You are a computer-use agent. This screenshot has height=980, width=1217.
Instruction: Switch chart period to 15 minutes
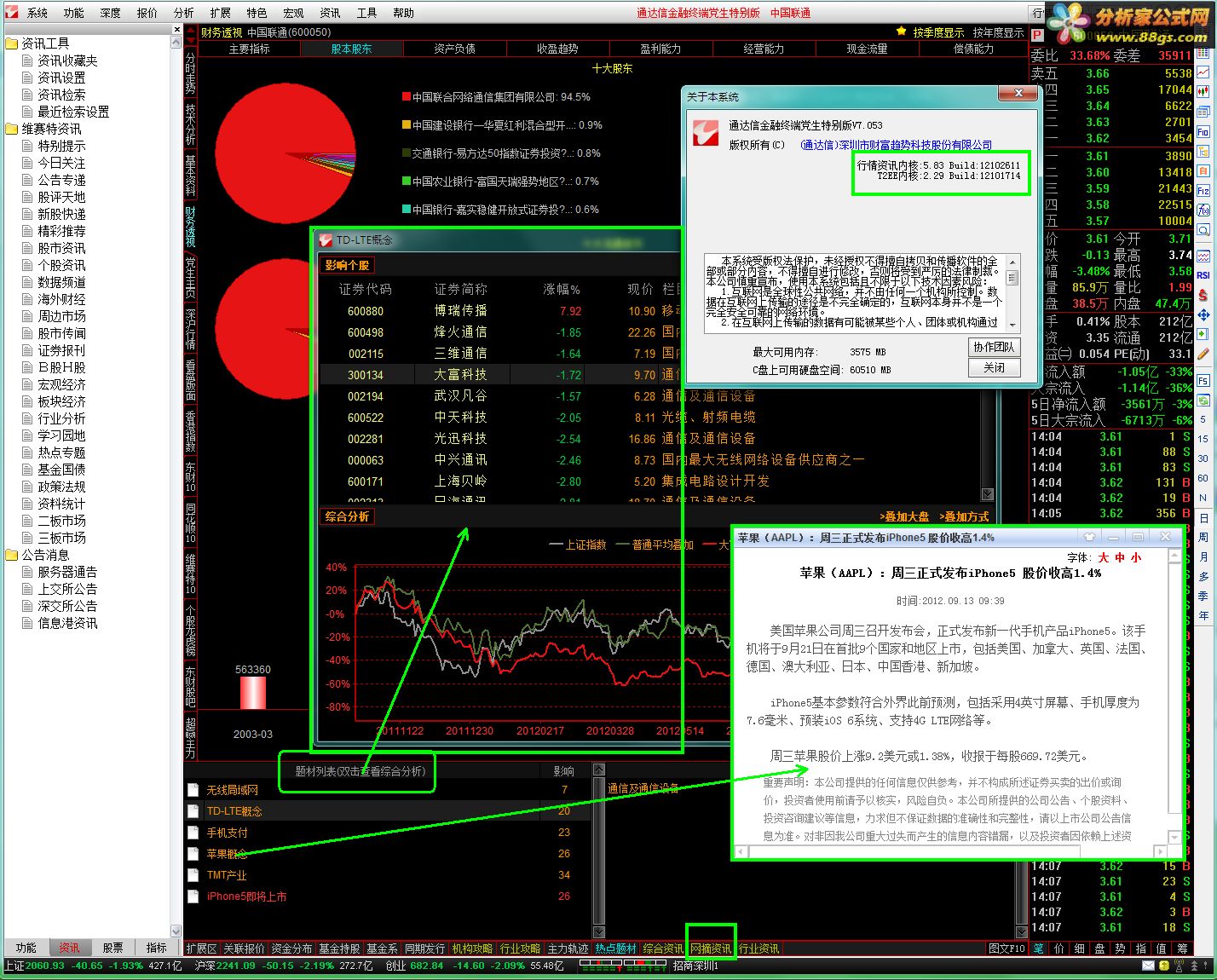(1203, 439)
